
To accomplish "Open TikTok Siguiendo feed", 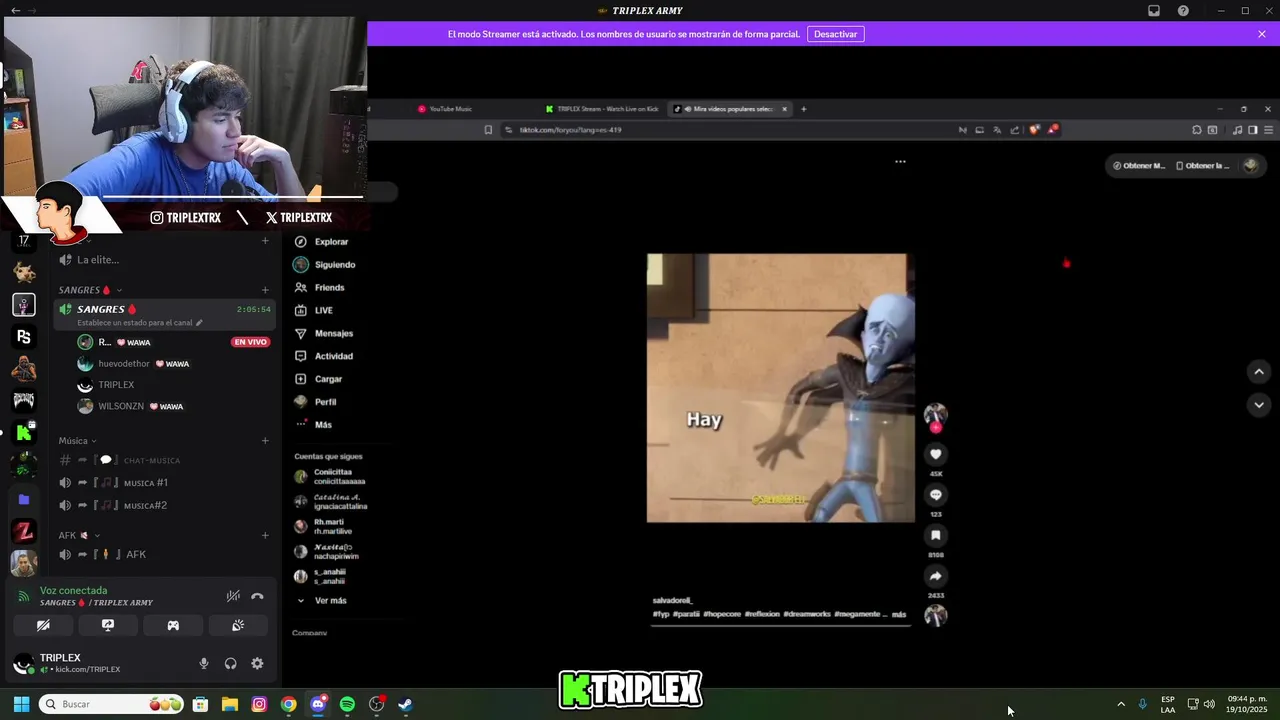I will [325, 265].
